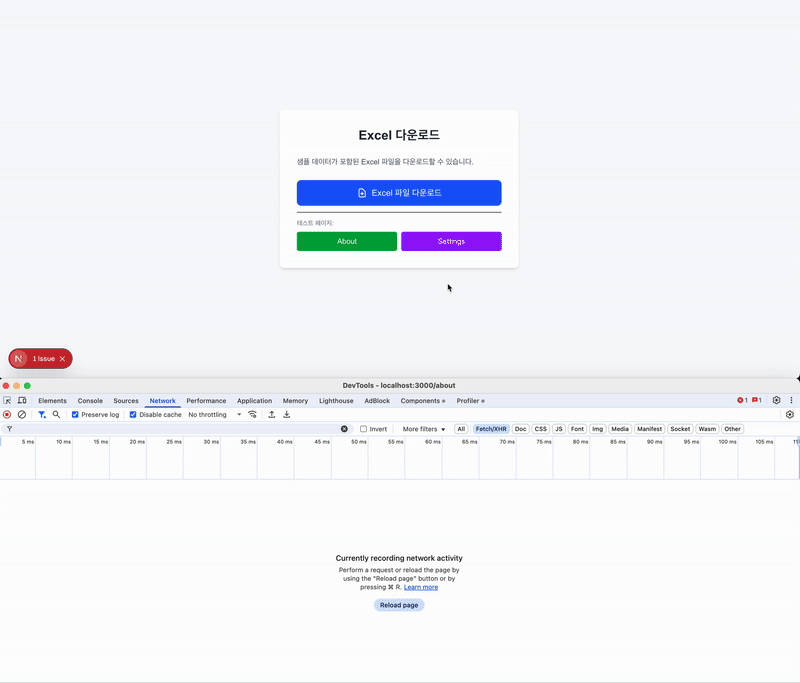Click the export HAR download icon
800x683 pixels.
click(287, 414)
